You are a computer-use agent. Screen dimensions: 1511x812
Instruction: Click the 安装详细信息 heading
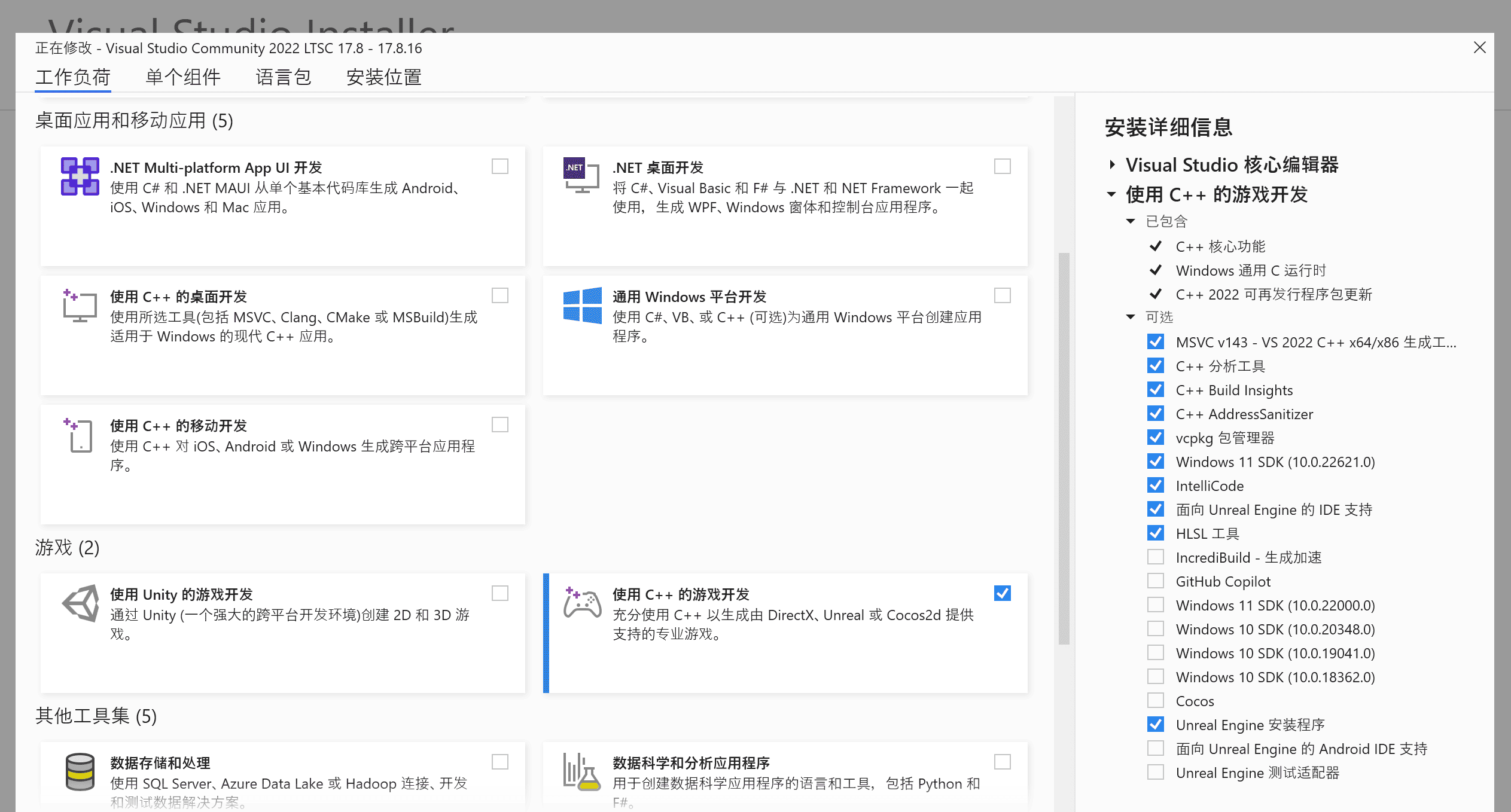pyautogui.click(x=1168, y=127)
